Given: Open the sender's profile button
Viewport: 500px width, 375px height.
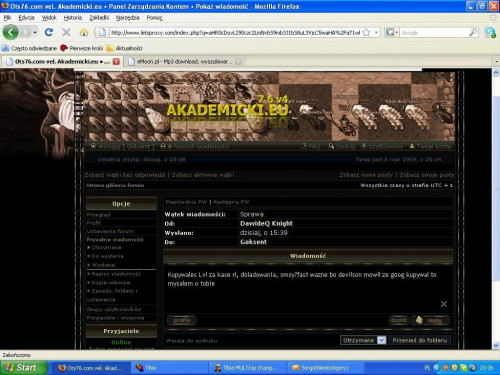Looking at the screenshot, I should [x=182, y=320].
